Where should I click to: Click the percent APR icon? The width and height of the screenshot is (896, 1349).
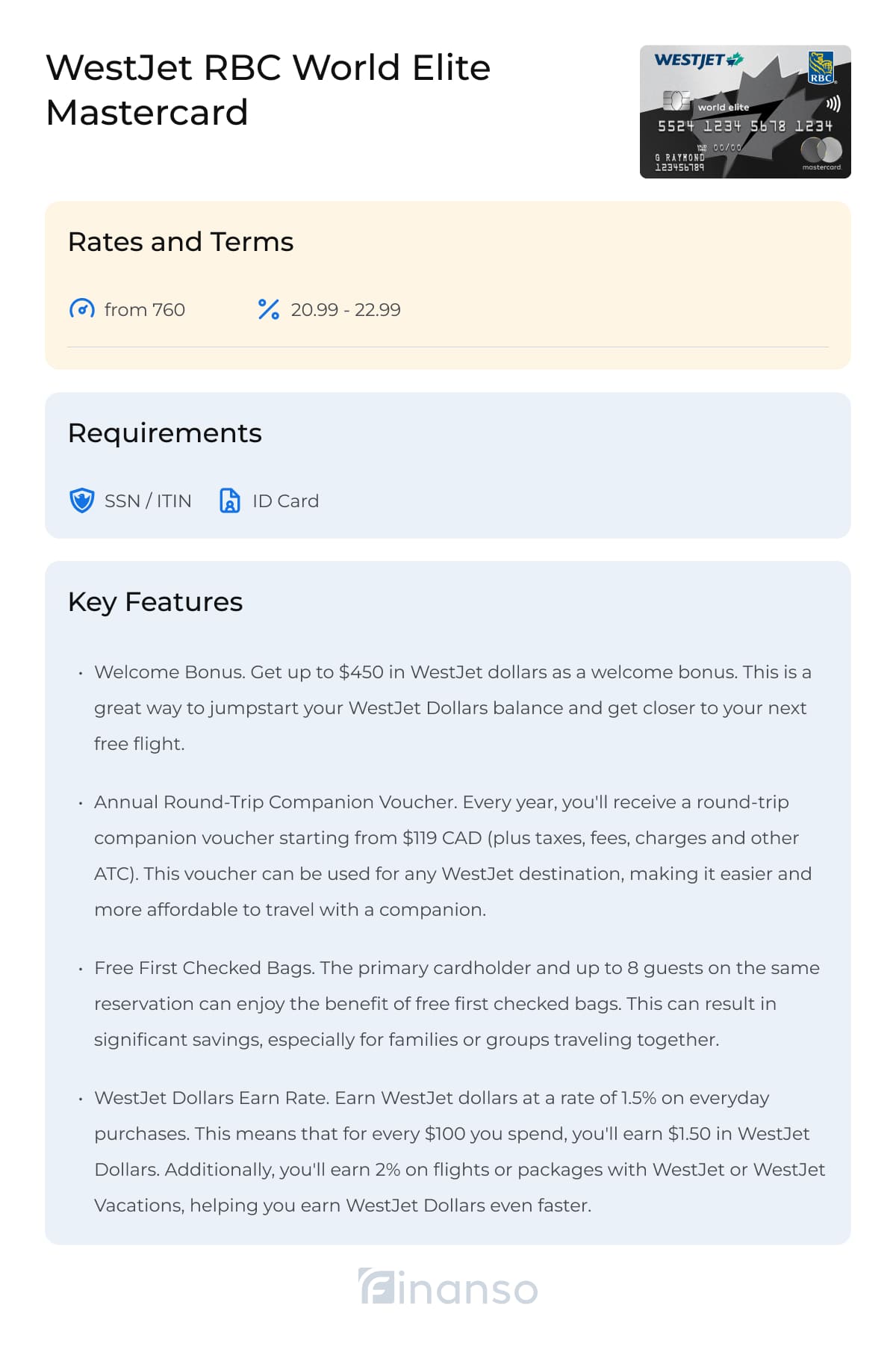(x=268, y=309)
